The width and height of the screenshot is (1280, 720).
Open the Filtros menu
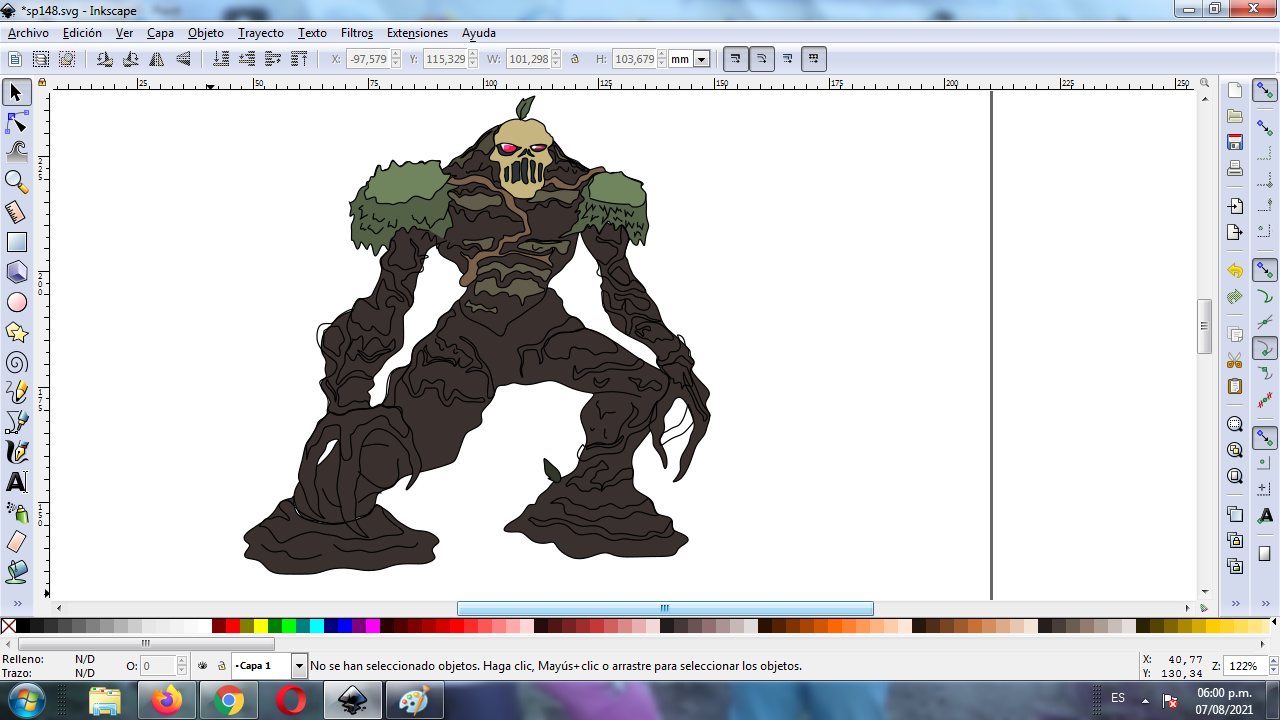tap(357, 33)
